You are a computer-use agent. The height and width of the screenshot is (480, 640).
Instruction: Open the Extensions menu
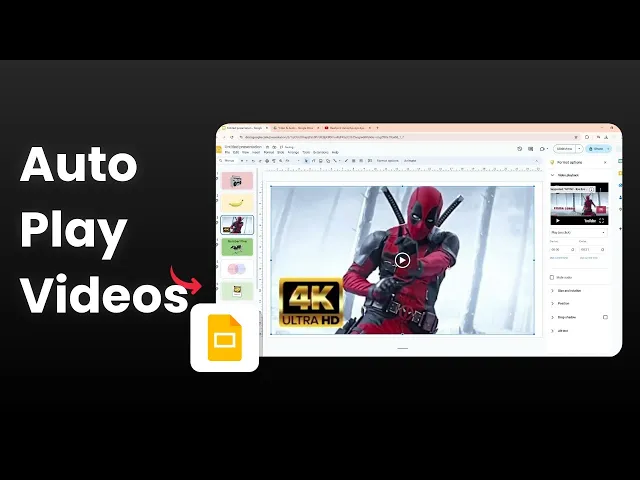pyautogui.click(x=320, y=152)
